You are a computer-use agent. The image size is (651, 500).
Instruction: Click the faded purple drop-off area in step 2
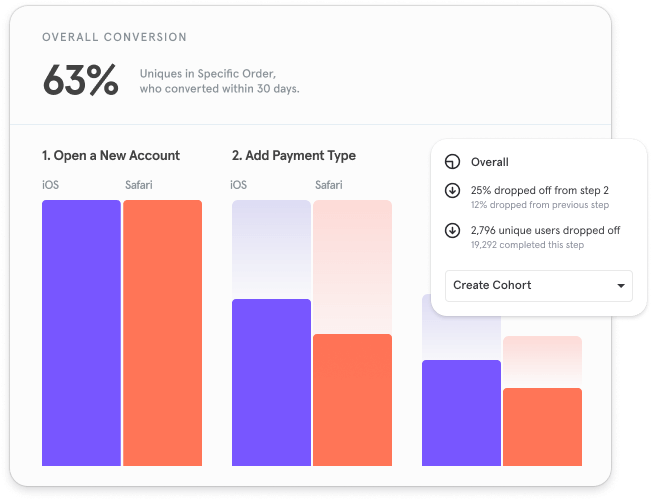pyautogui.click(x=271, y=250)
